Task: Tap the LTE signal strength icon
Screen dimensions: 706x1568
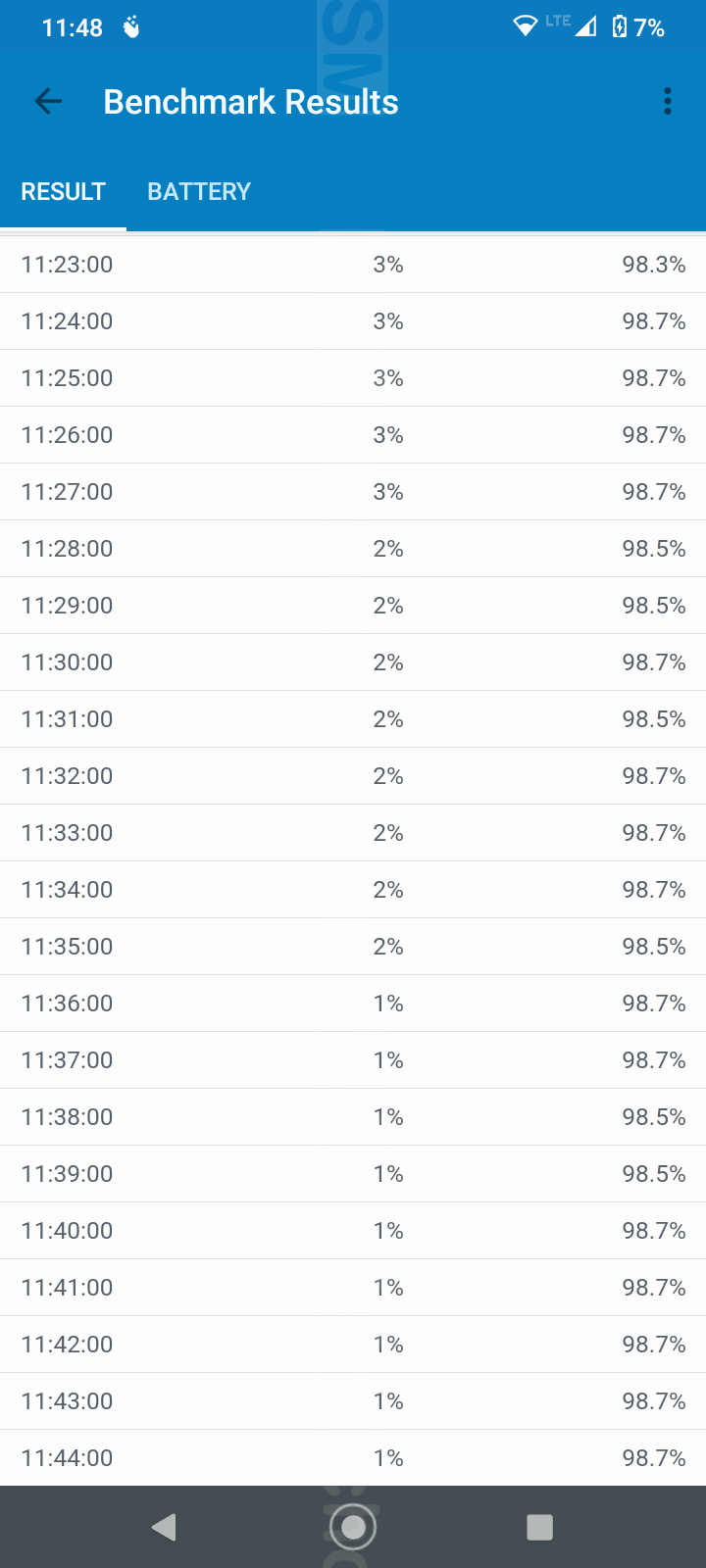Action: [x=584, y=25]
